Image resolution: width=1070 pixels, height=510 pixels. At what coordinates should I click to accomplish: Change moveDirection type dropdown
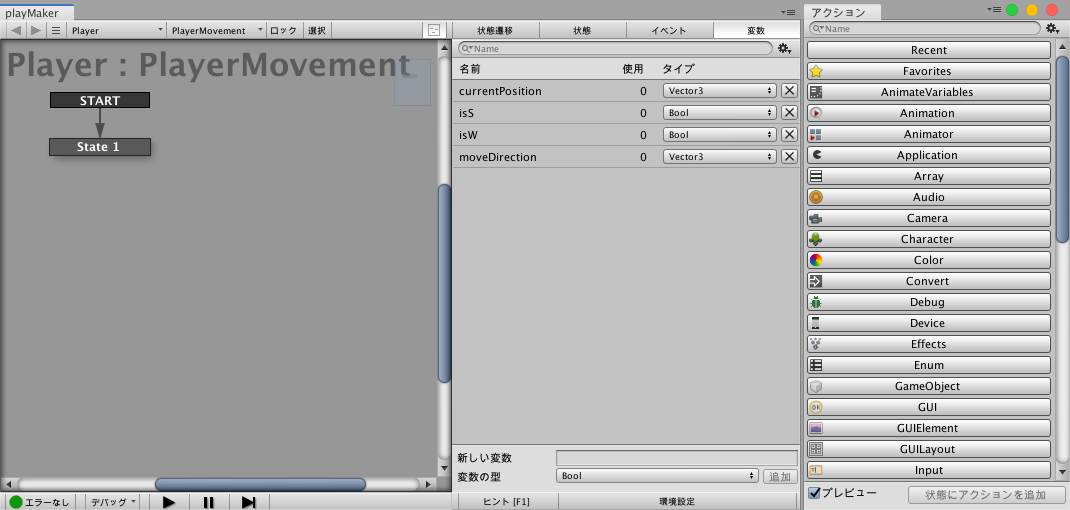[x=720, y=156]
